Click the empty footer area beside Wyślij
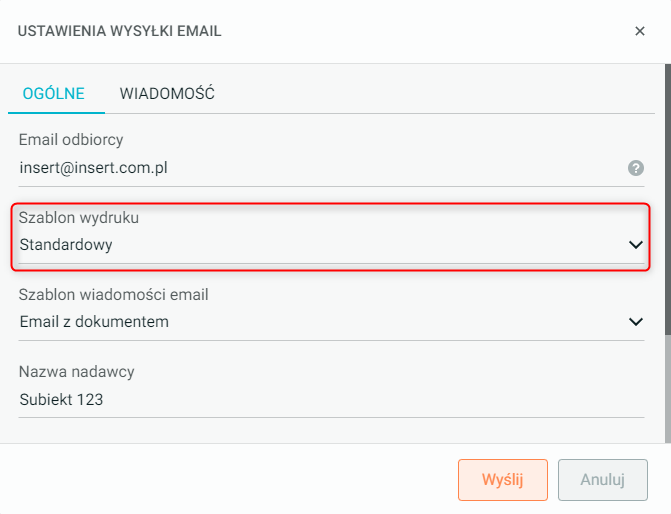Image resolution: width=671 pixels, height=514 pixels. [x=230, y=479]
